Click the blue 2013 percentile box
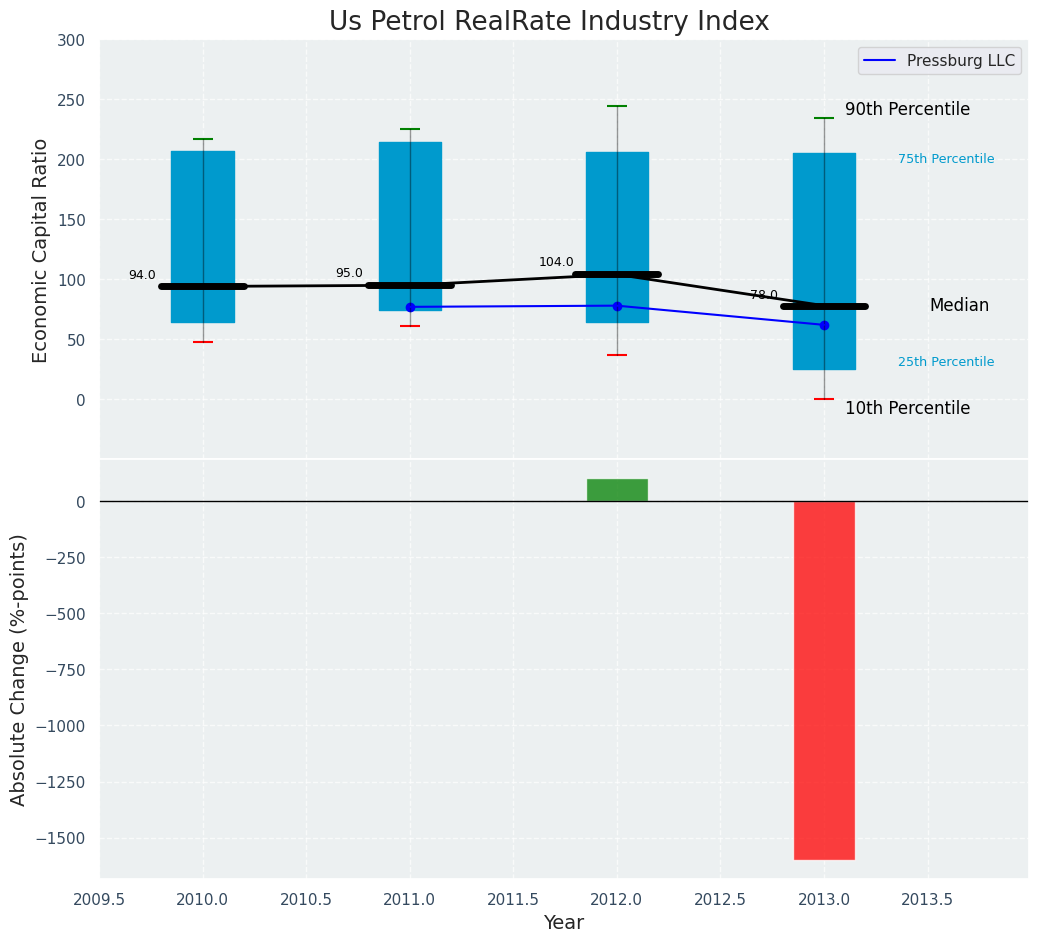Screen dimensions: 1039x942 pyautogui.click(x=824, y=262)
